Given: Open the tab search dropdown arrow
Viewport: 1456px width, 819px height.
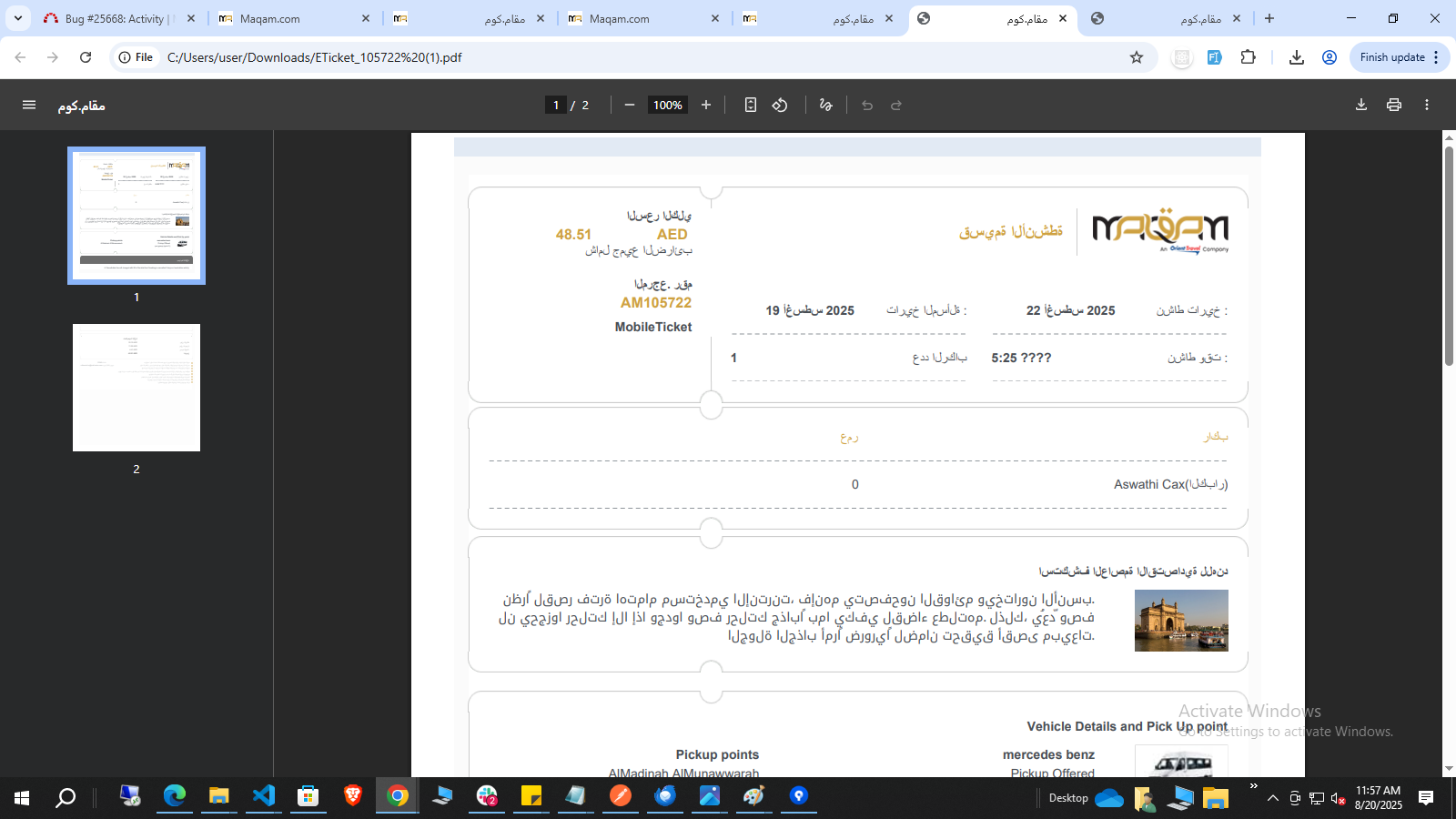Looking at the screenshot, I should (17, 18).
